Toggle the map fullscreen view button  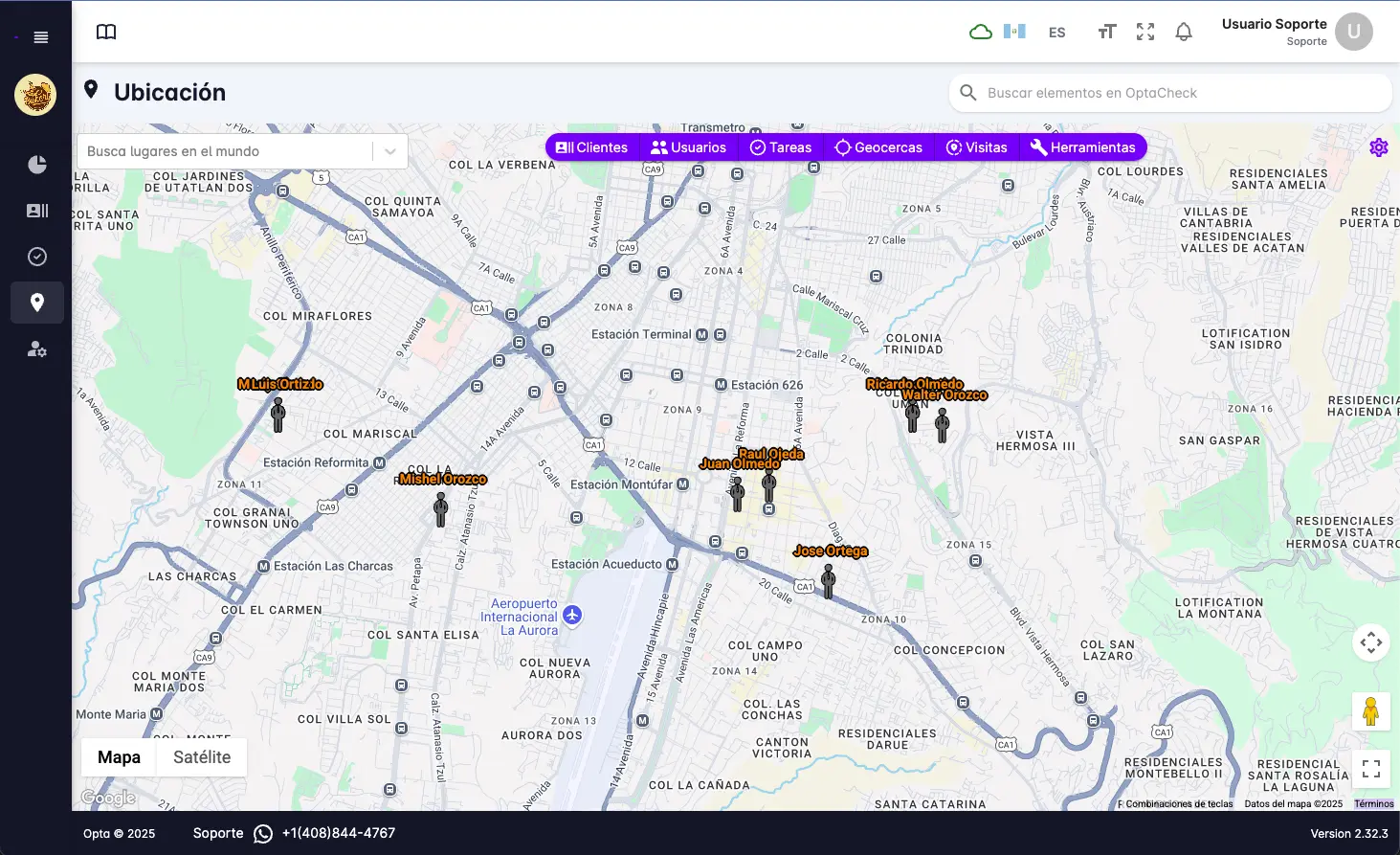click(x=1371, y=769)
